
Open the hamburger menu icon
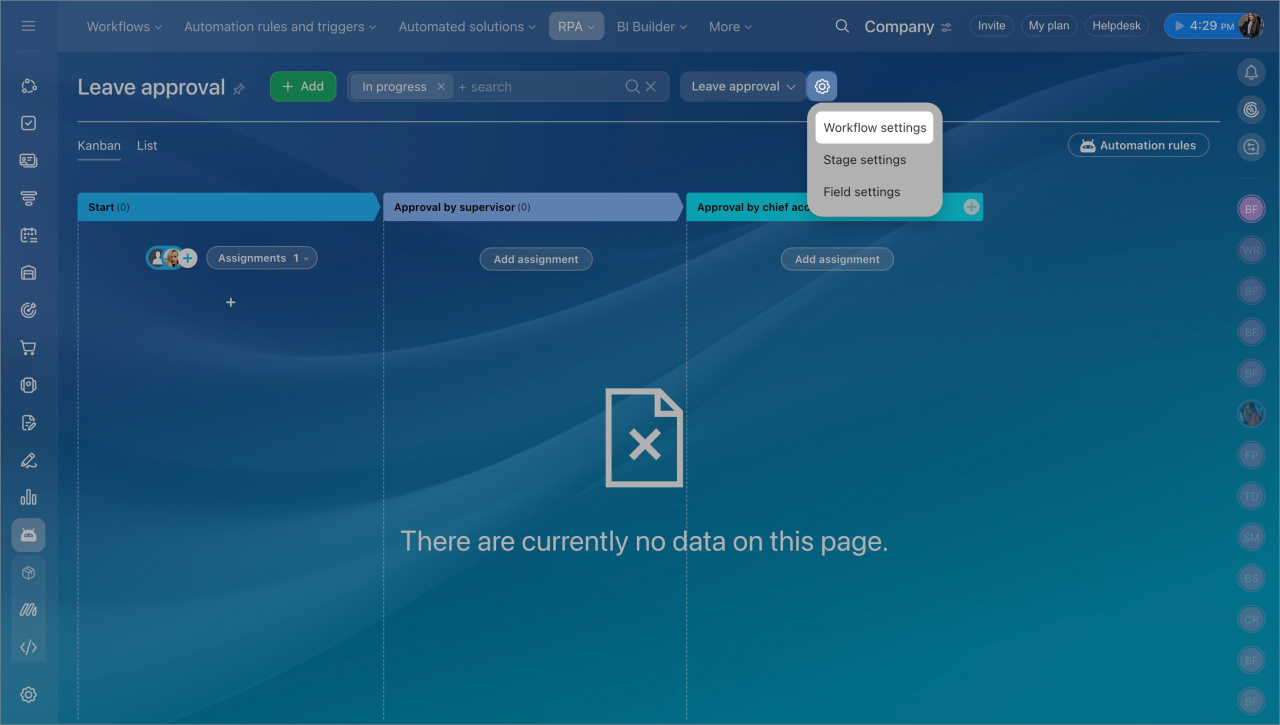pos(28,27)
